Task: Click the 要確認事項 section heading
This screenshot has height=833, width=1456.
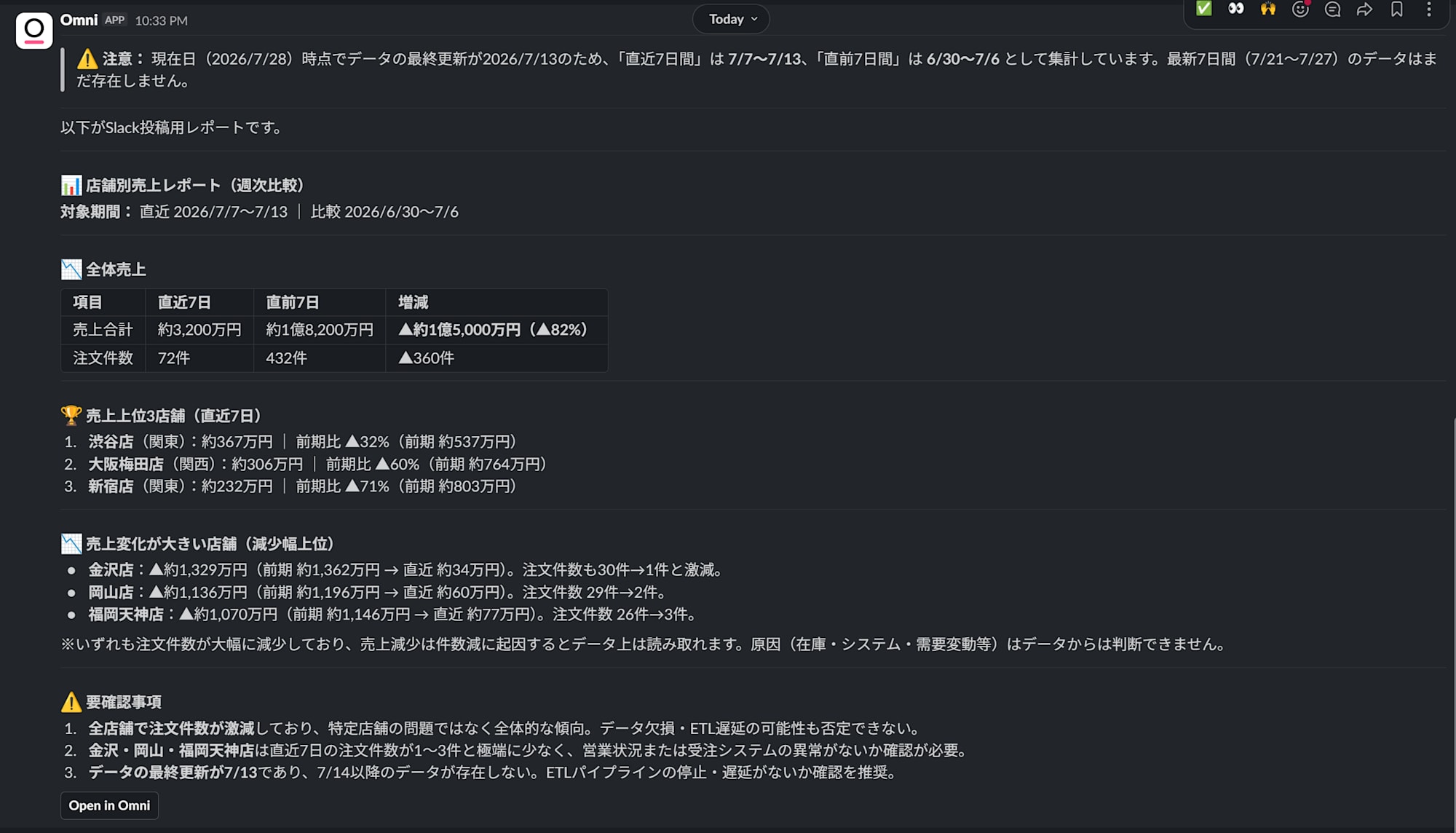Action: pos(111,702)
